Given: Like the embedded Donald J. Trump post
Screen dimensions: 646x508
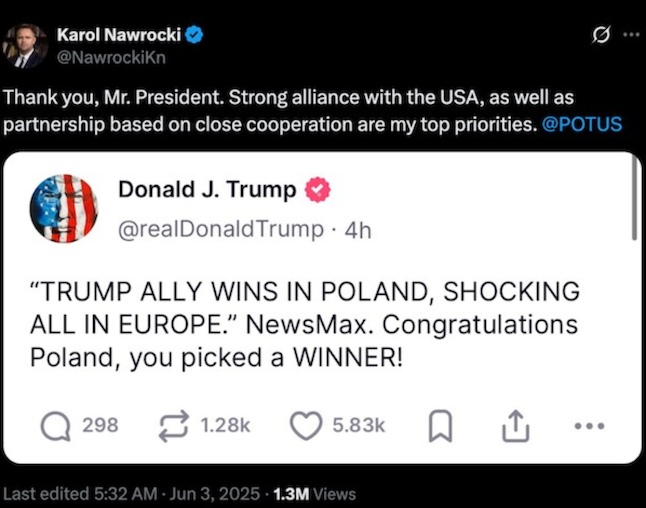Looking at the screenshot, I should click(305, 426).
